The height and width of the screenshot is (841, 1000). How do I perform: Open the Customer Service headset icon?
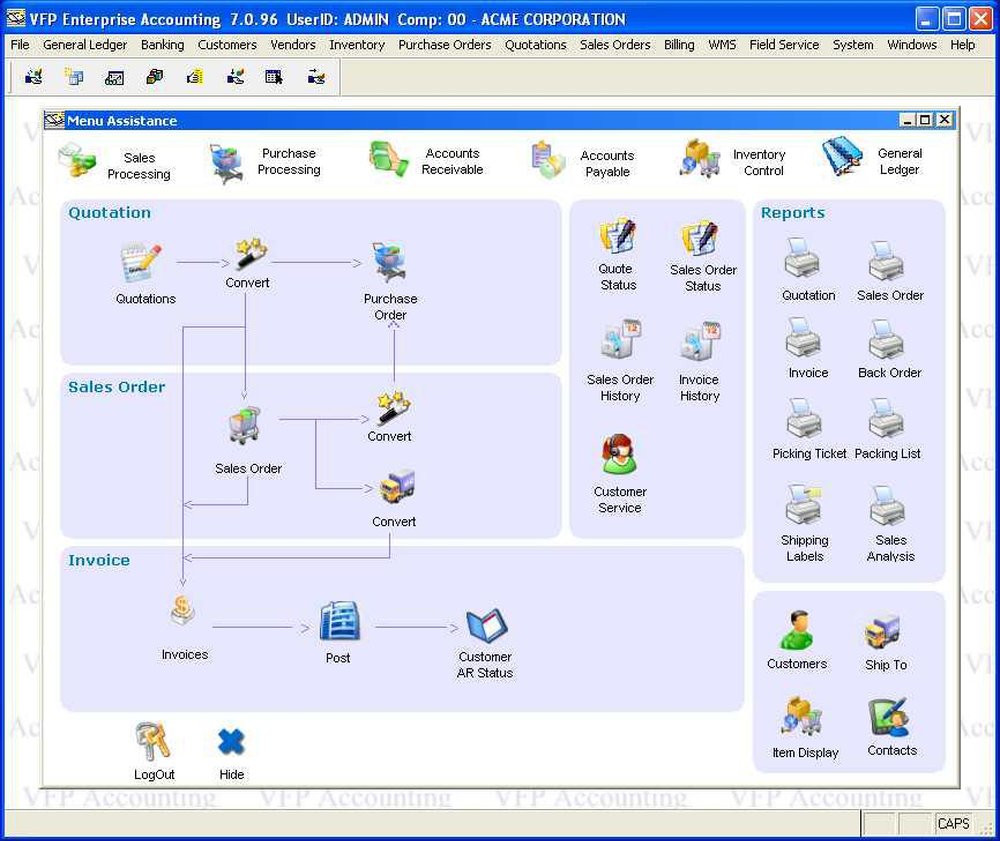pyautogui.click(x=619, y=455)
